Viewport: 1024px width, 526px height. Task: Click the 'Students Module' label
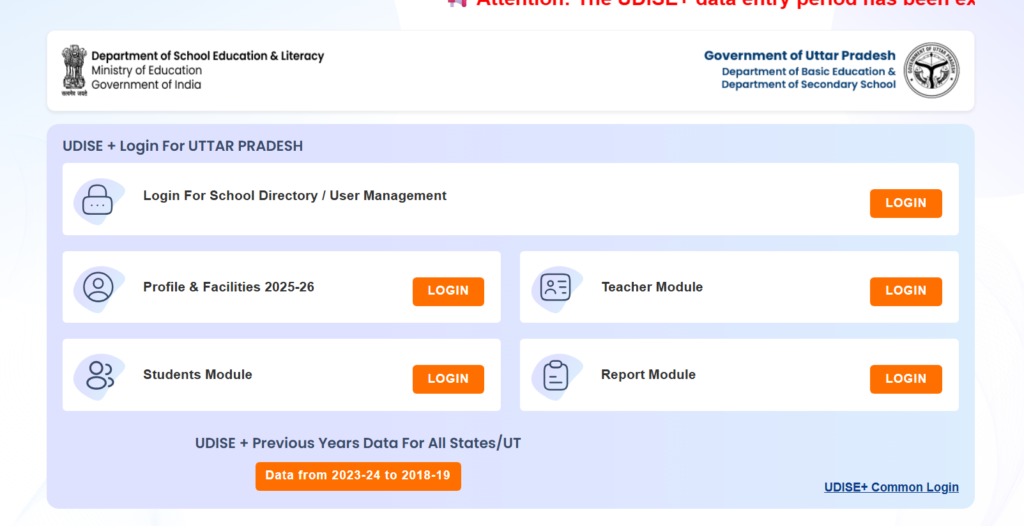click(x=198, y=374)
